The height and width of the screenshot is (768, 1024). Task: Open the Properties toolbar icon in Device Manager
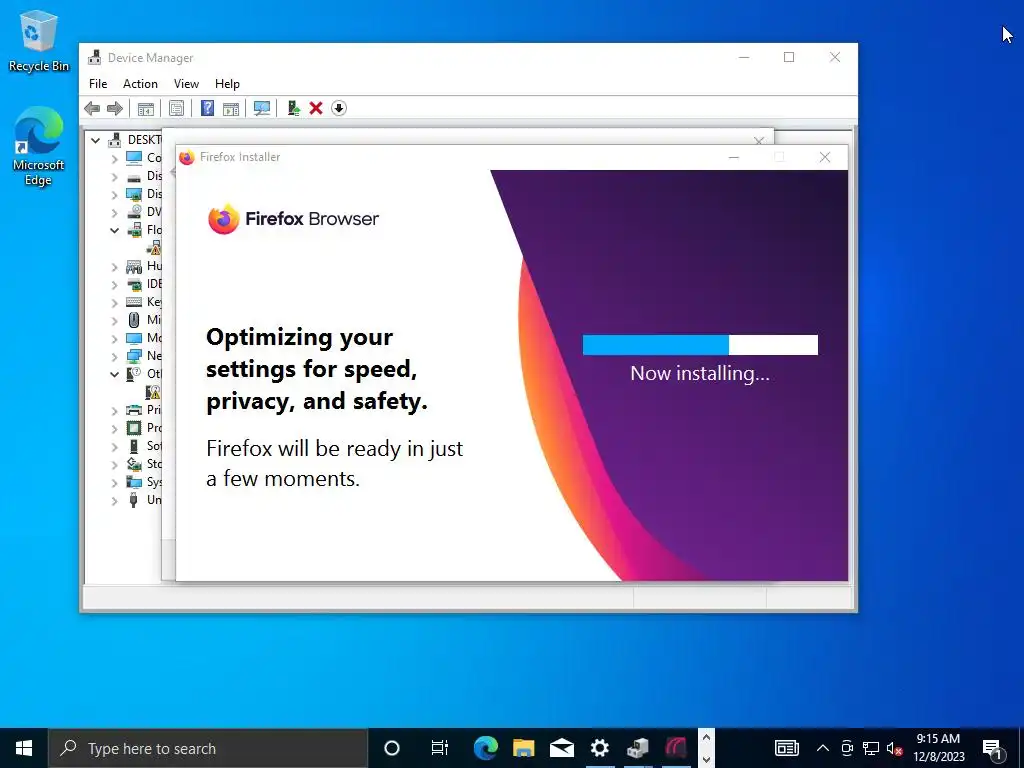[x=176, y=108]
